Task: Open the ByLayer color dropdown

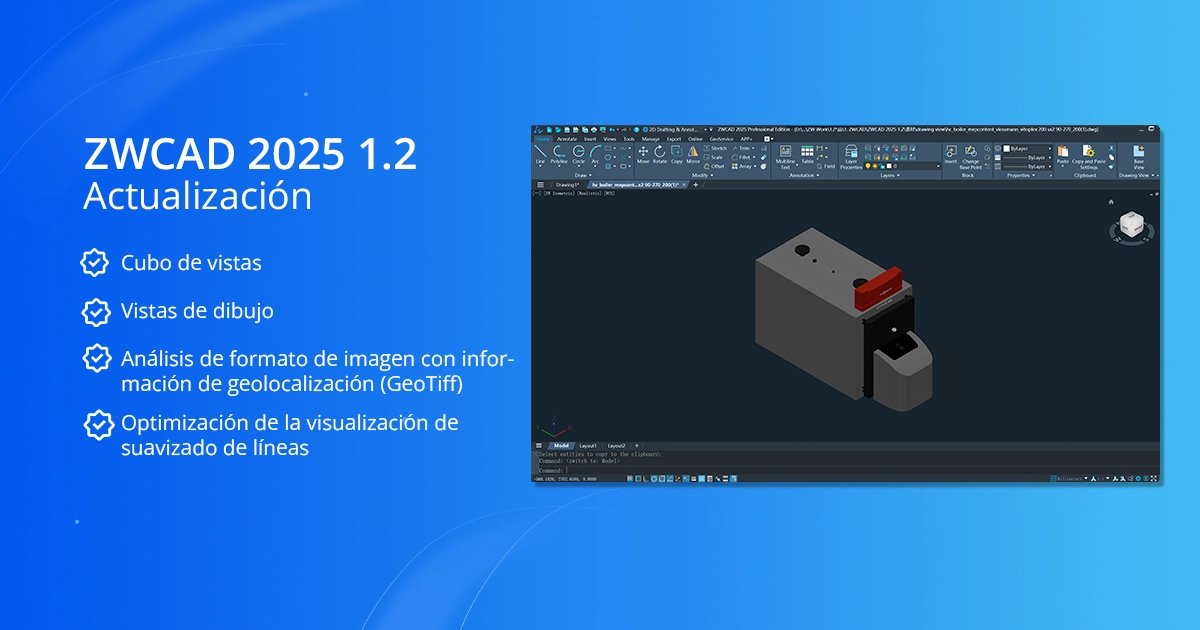Action: [1027, 148]
